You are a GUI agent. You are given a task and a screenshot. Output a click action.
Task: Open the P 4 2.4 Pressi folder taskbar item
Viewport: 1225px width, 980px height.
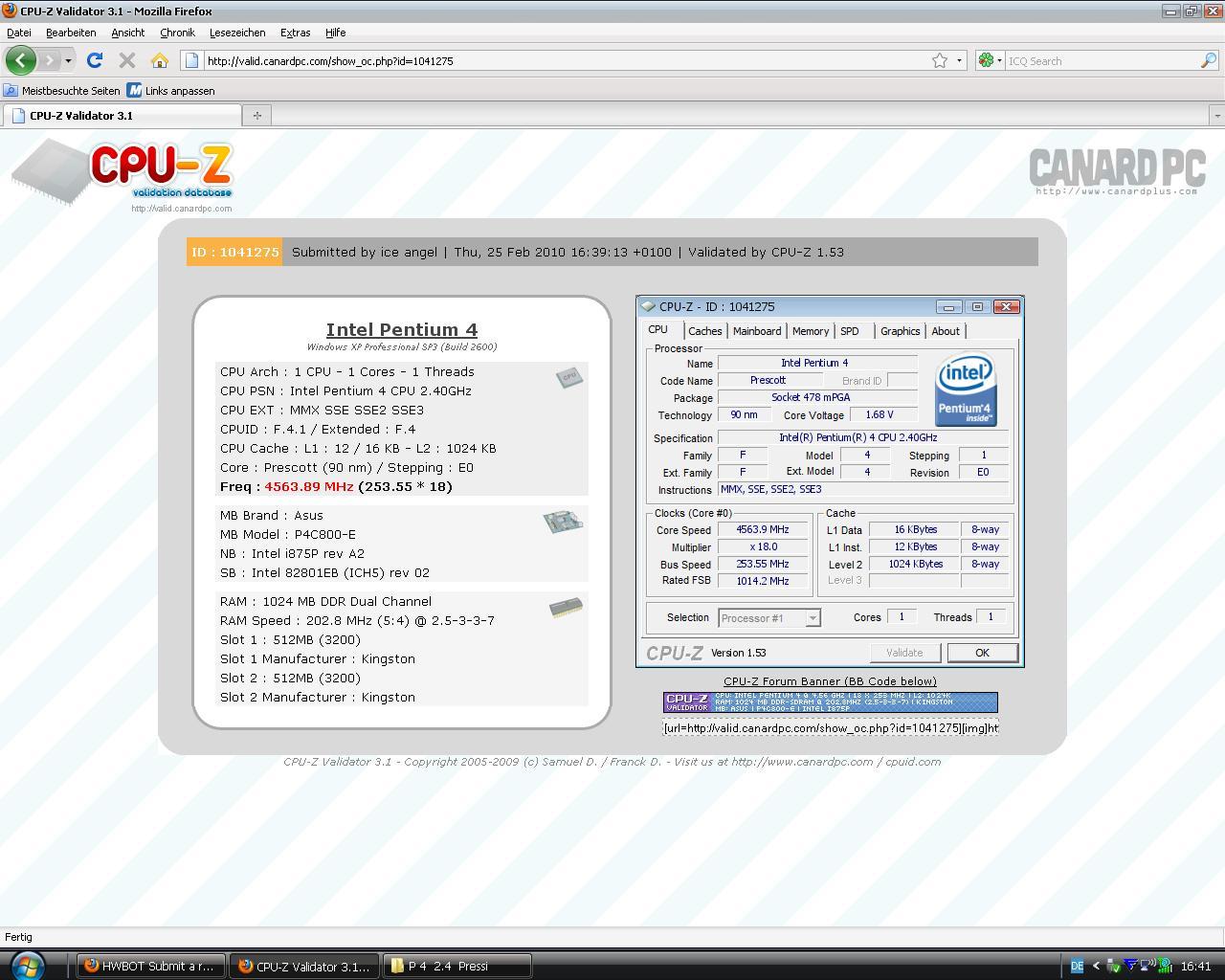[457, 966]
